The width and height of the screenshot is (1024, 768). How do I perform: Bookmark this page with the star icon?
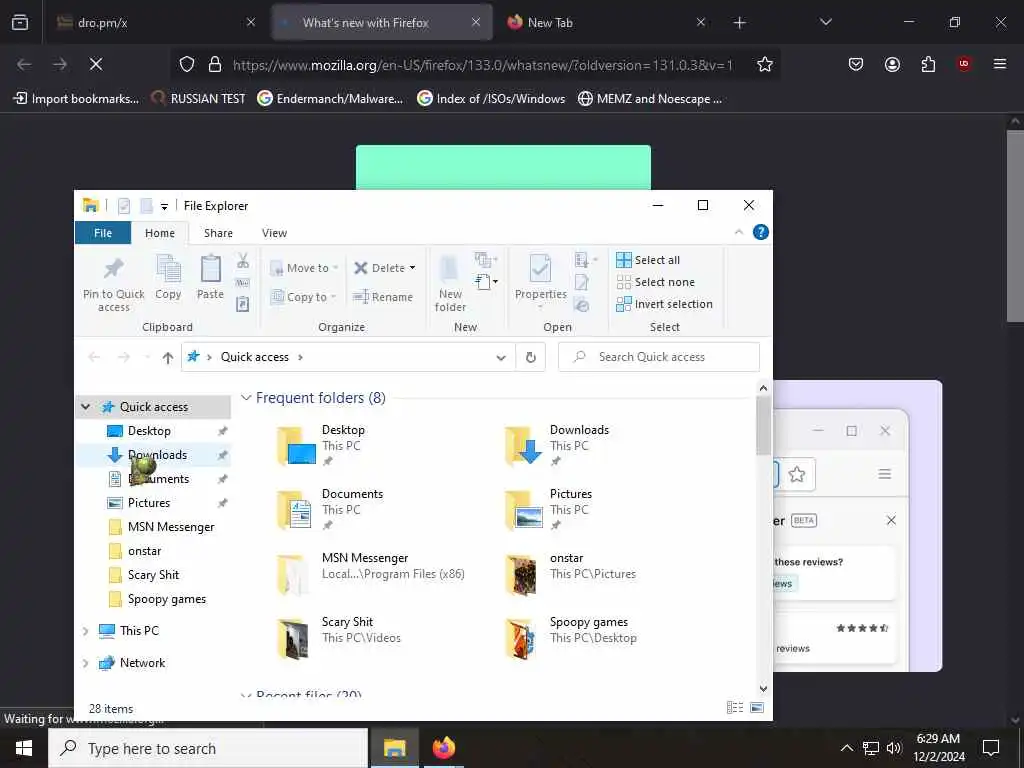pyautogui.click(x=765, y=64)
